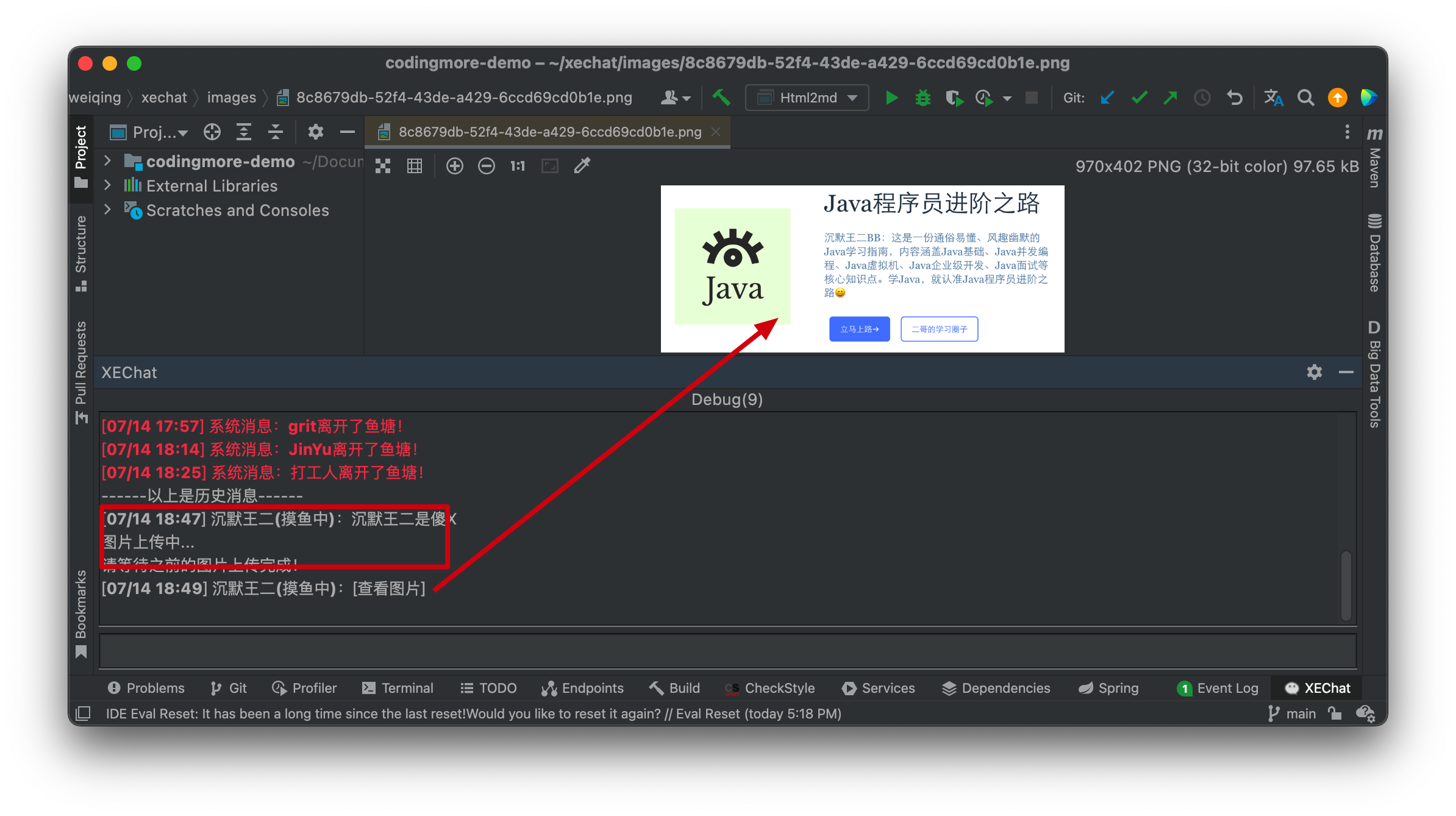Image resolution: width=1456 pixels, height=816 pixels.
Task: Toggle the image grid display
Action: click(415, 166)
